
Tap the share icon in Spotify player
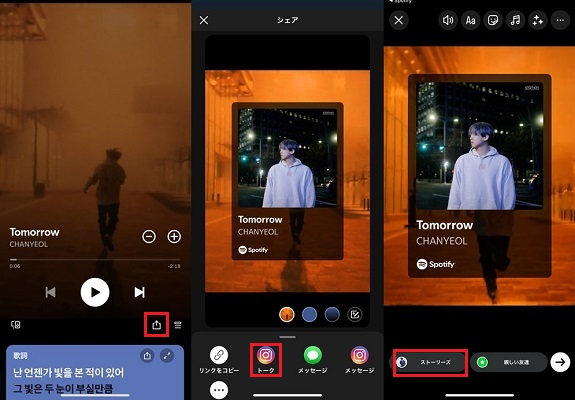tap(157, 324)
